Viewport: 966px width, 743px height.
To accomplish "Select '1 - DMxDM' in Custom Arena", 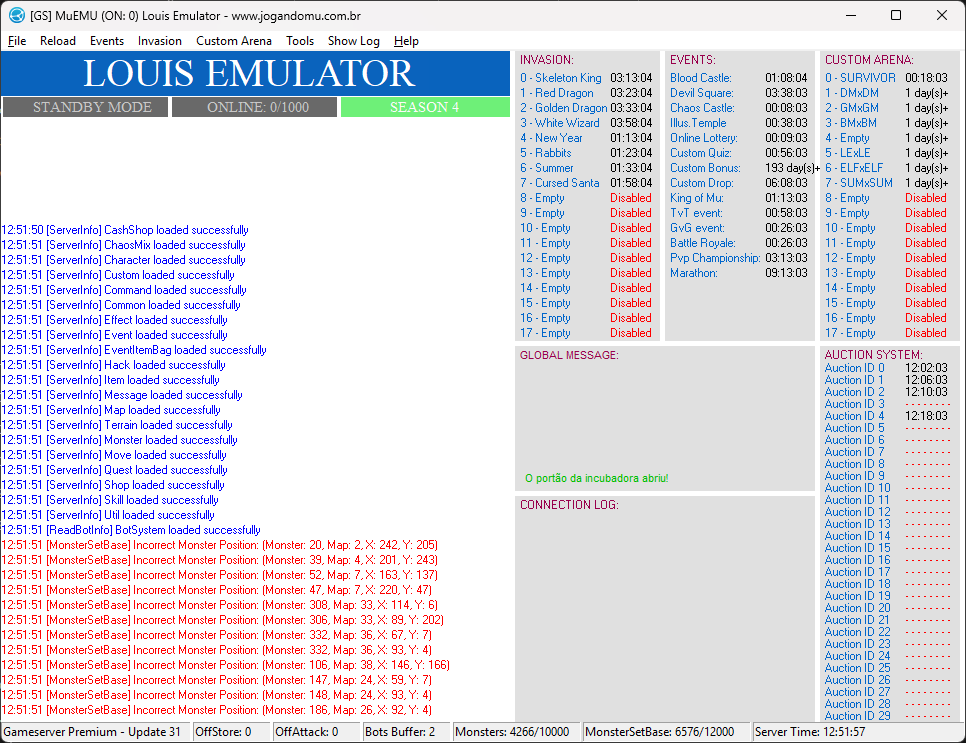I will (852, 93).
